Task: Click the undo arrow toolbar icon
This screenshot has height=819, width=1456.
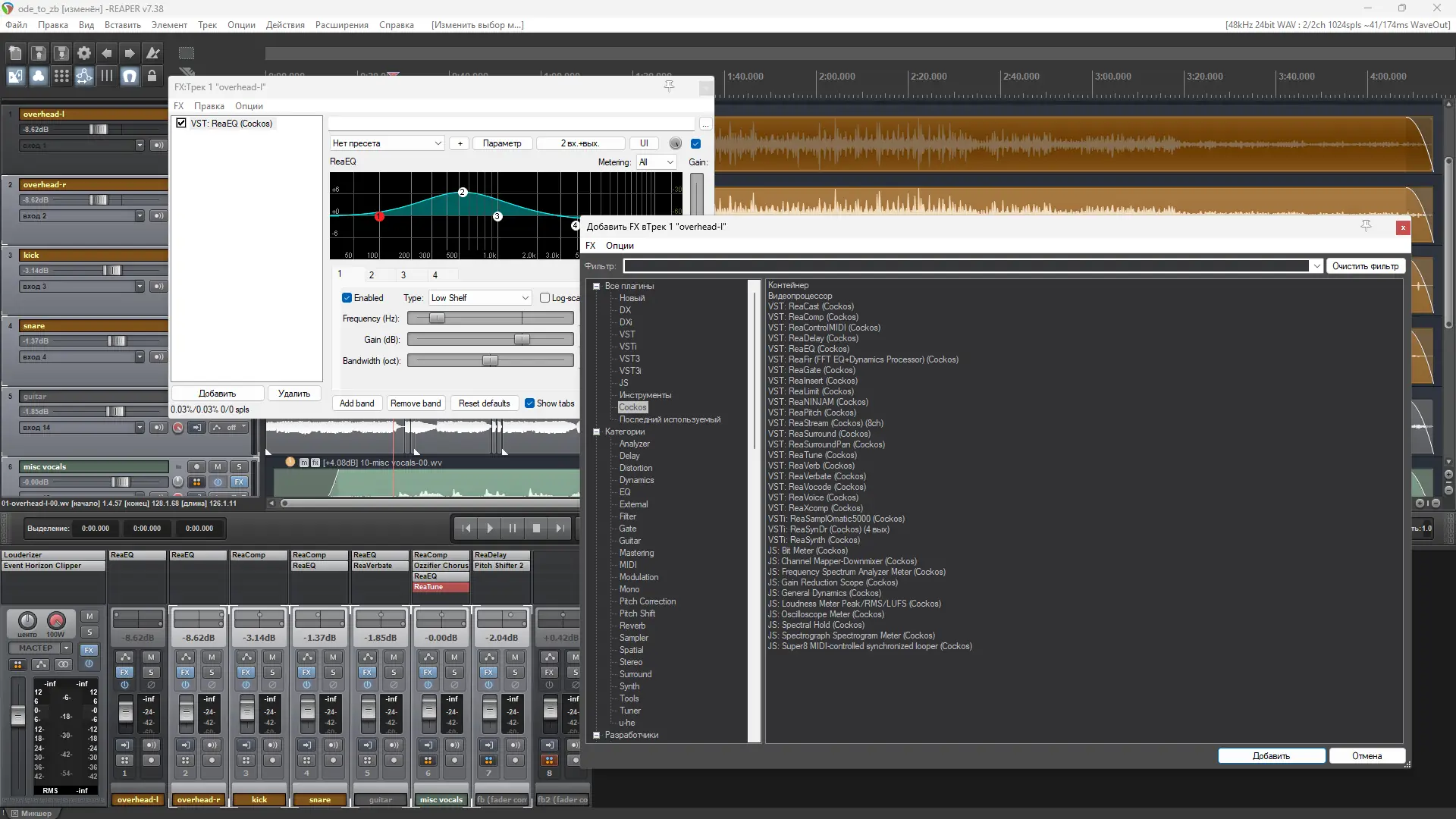Action: 107,53
